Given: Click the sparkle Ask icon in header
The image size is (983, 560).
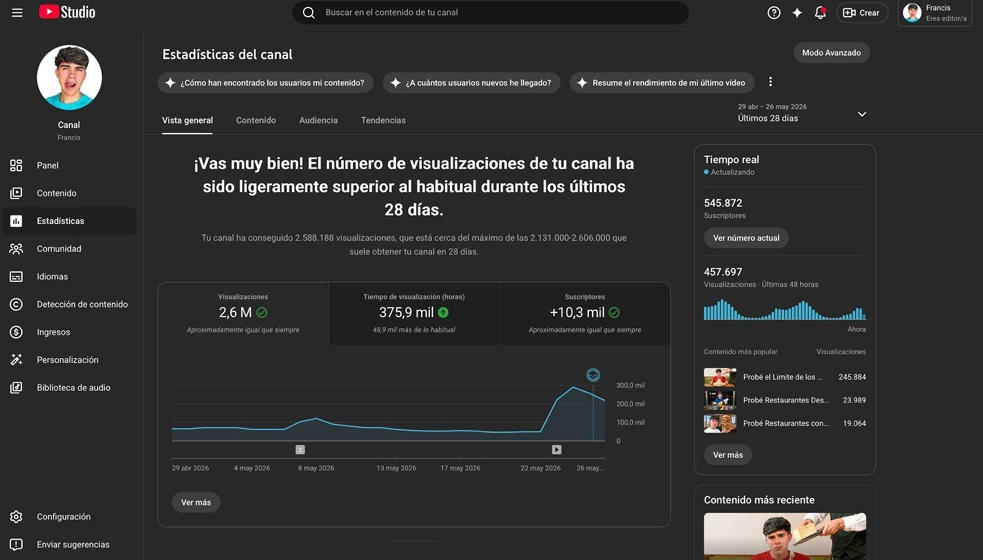Looking at the screenshot, I should (x=797, y=13).
